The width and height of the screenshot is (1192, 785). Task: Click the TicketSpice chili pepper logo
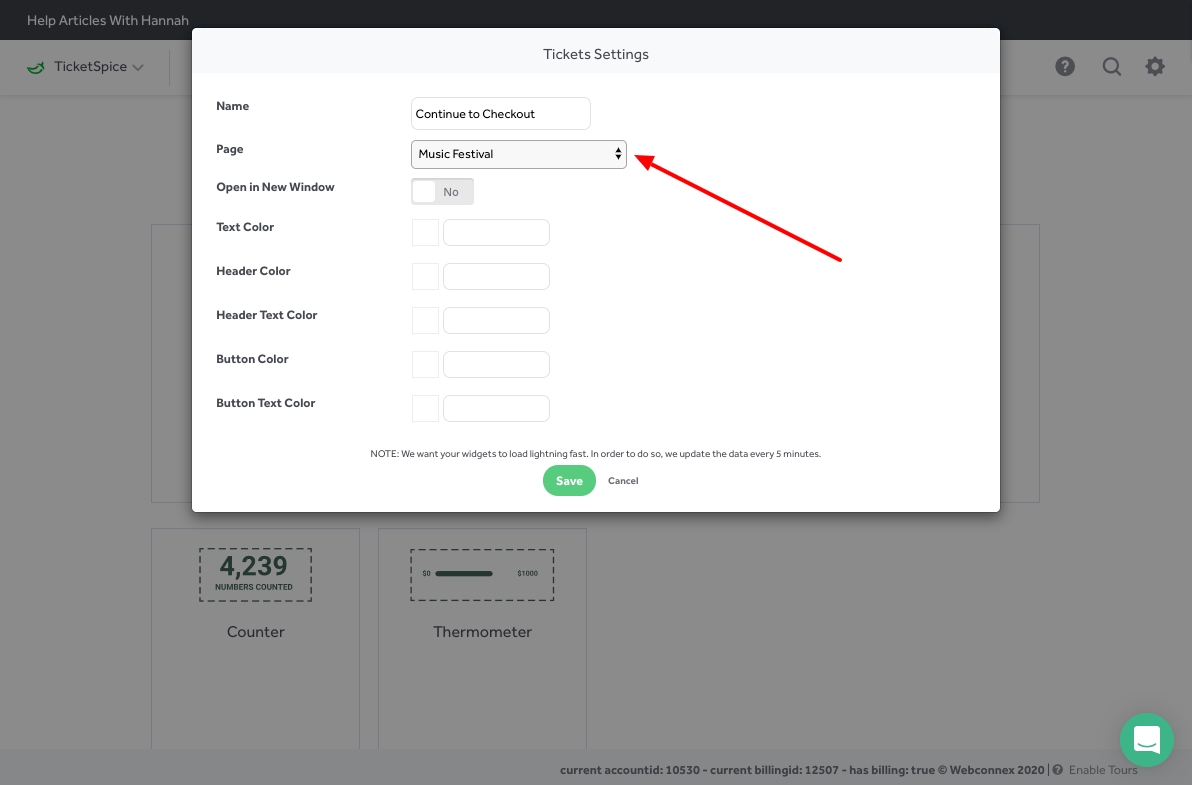[36, 67]
